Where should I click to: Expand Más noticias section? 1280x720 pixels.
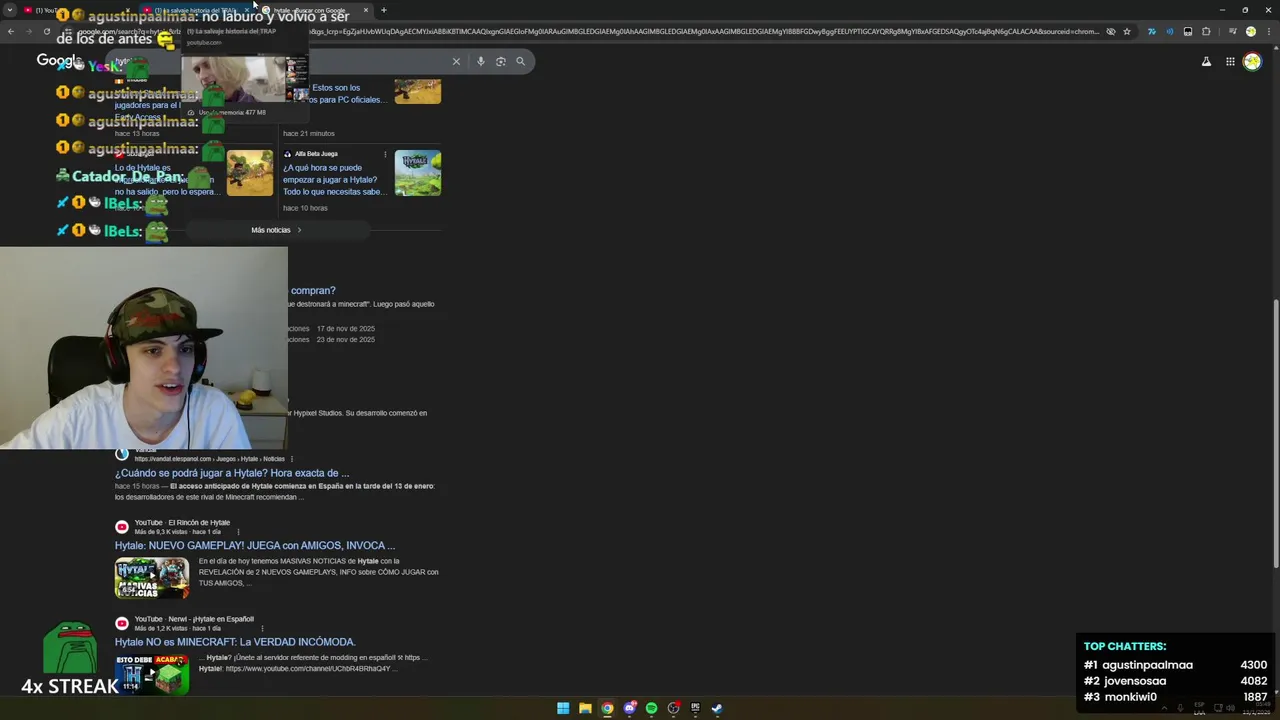[x=277, y=230]
